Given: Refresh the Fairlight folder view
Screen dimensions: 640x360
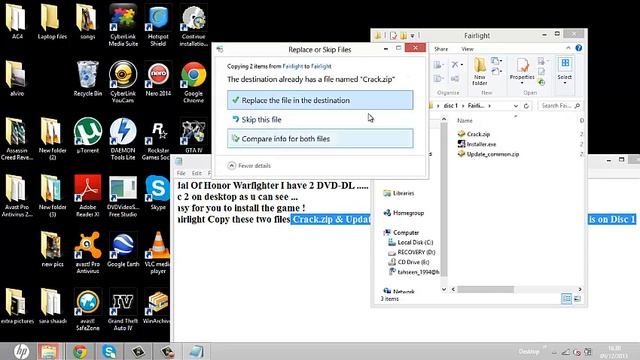Looking at the screenshot, I should 527,106.
